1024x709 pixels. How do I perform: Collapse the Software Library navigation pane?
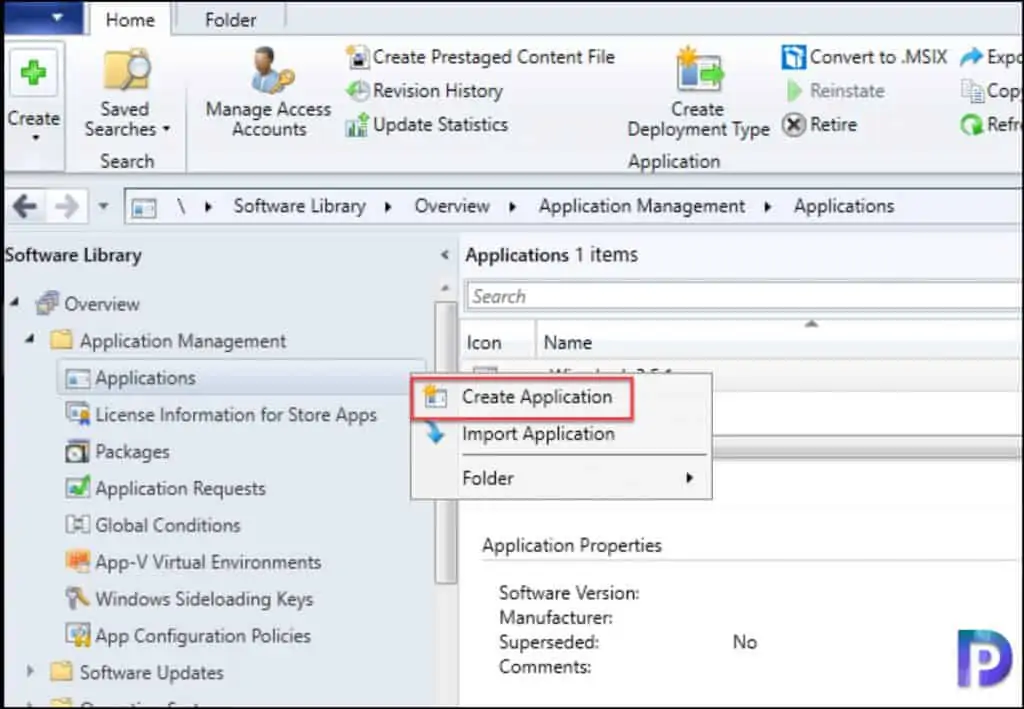[445, 255]
